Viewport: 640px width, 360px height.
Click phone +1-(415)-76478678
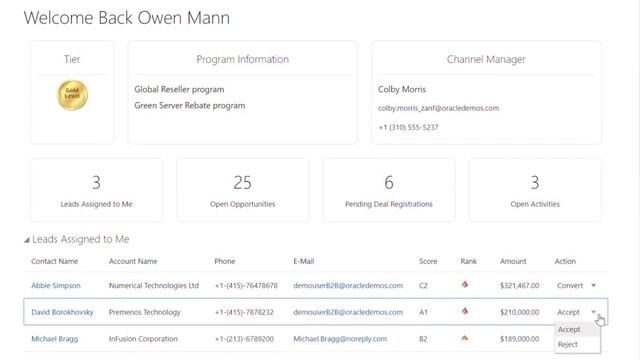tap(246, 286)
